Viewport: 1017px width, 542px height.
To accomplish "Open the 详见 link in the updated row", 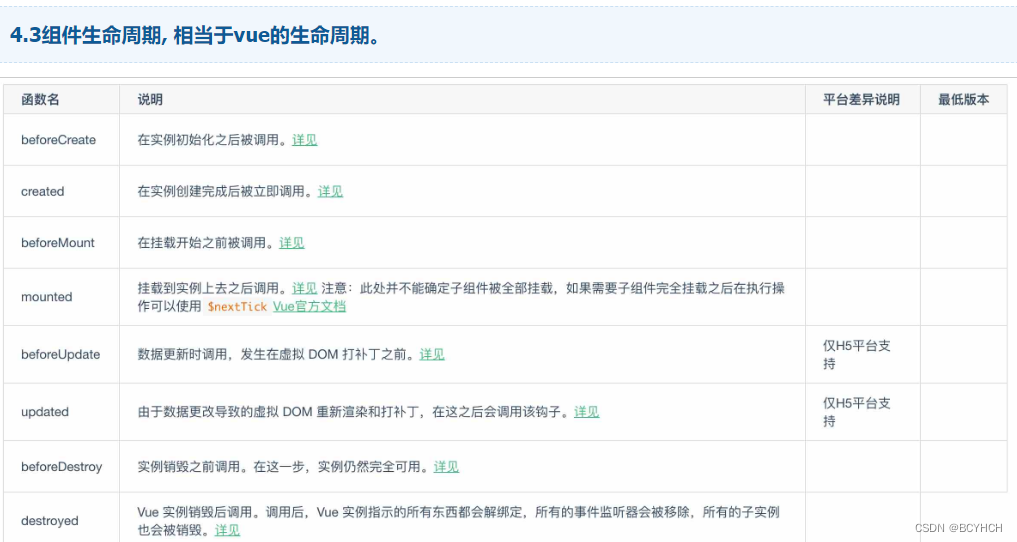I will pos(586,412).
